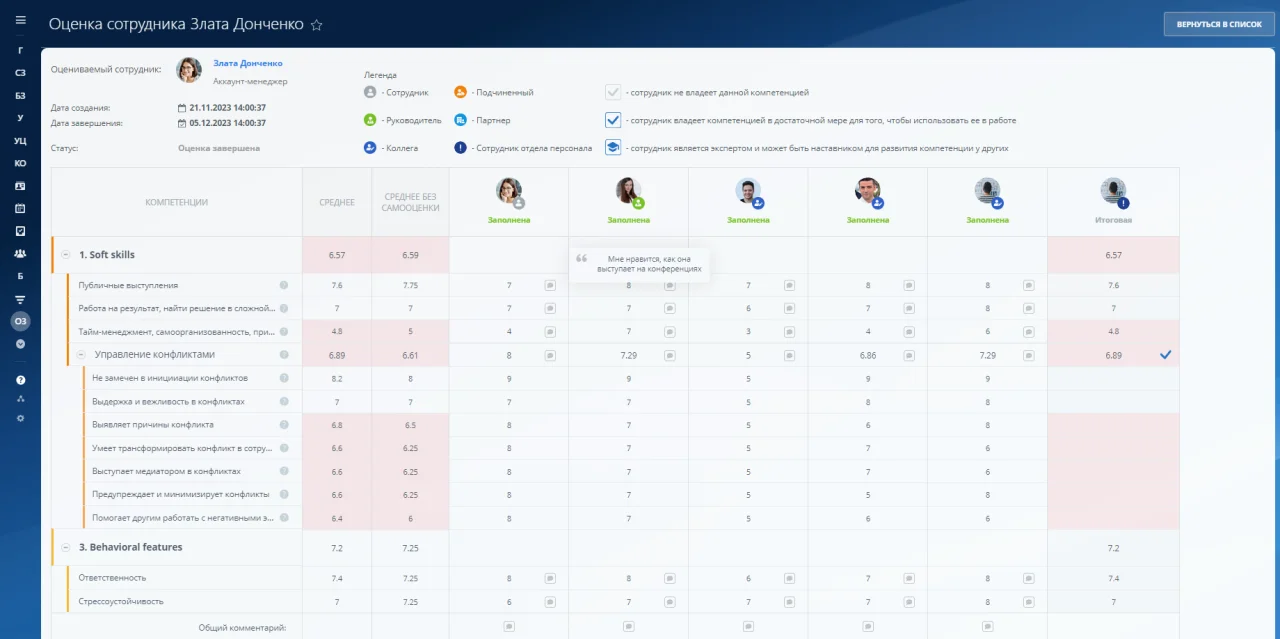The height and width of the screenshot is (639, 1280).
Task: Click the ВЕРНУТЬСЯ В СПИСОК button
Action: [x=1219, y=24]
